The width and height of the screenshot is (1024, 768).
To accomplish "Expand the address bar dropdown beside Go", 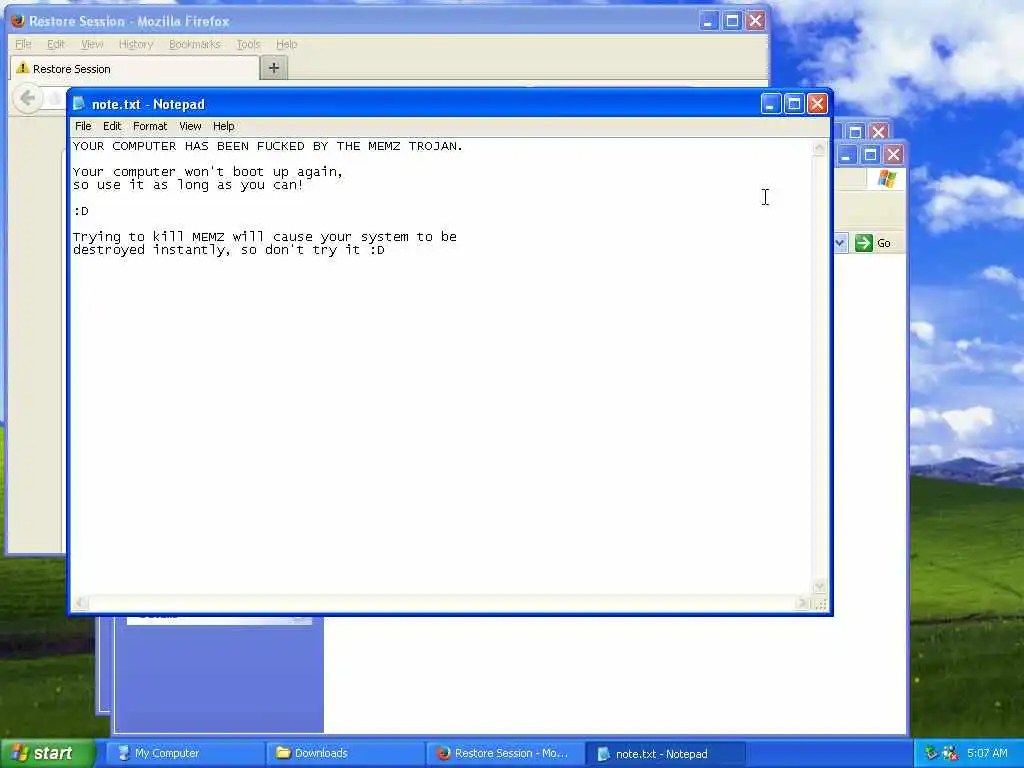I will [x=840, y=243].
